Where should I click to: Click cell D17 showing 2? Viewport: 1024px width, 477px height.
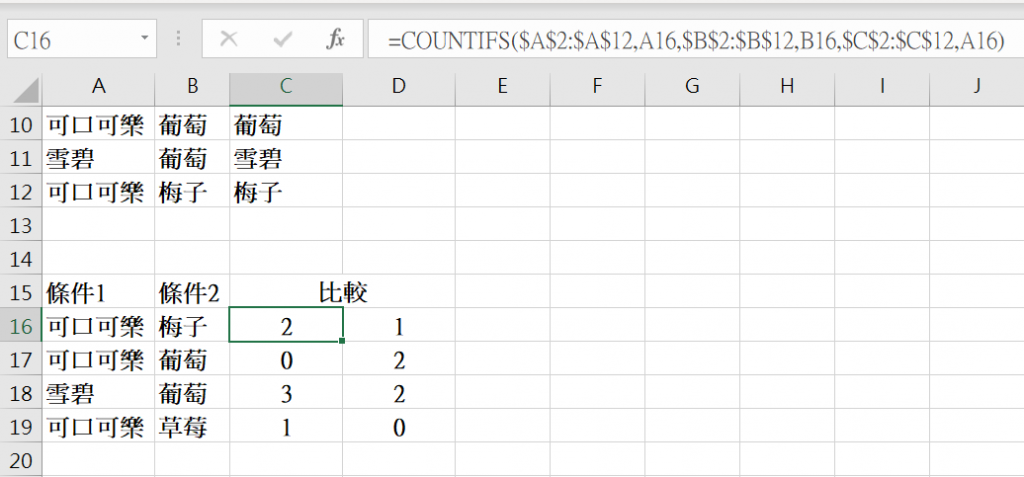[399, 359]
